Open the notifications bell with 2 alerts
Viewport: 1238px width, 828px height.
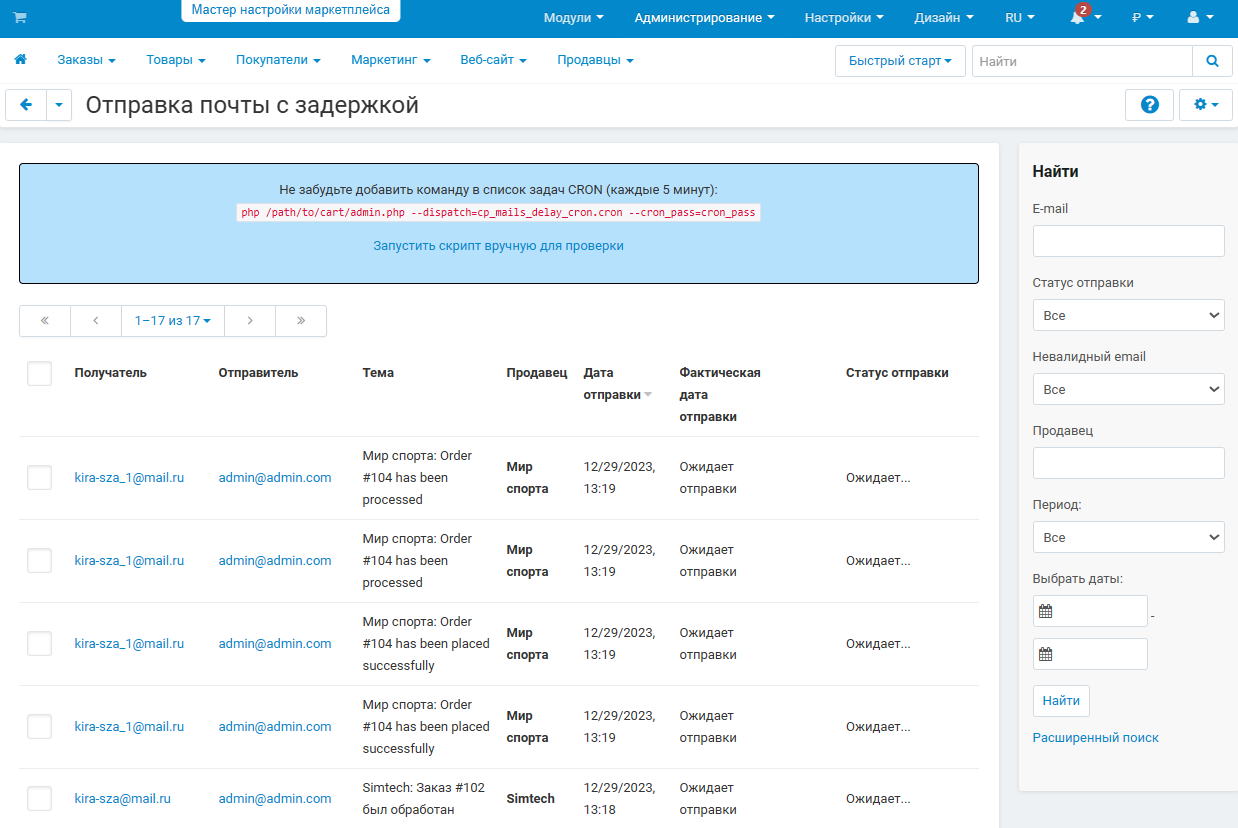(1084, 17)
